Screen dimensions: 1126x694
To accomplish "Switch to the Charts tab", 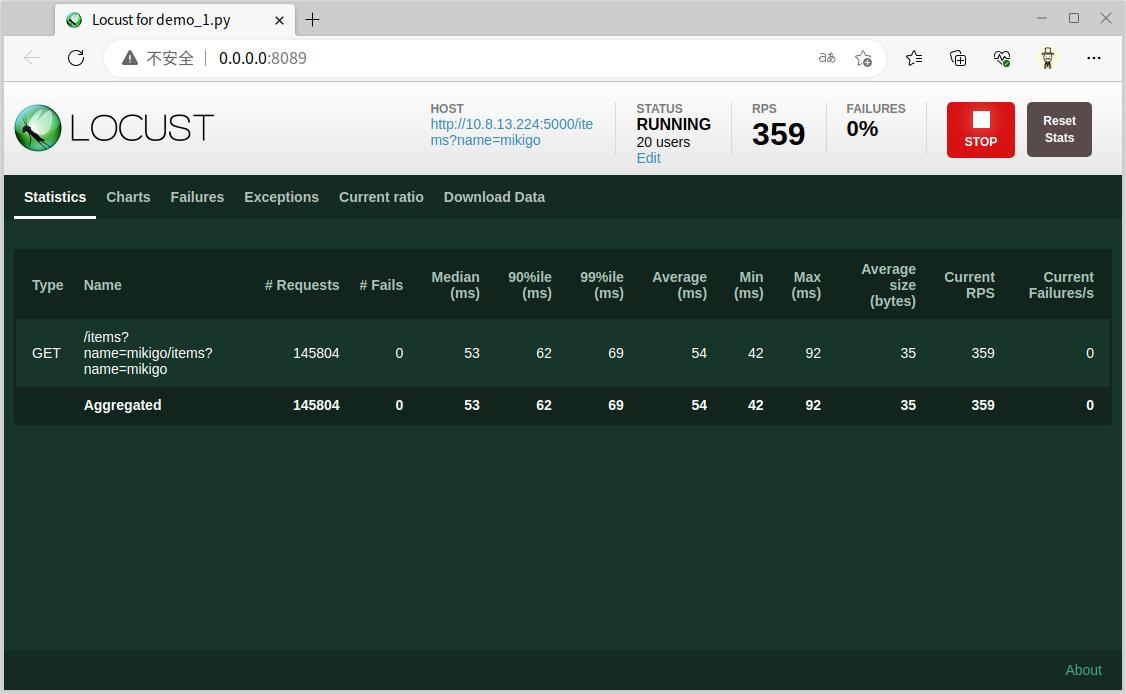I will (x=128, y=197).
